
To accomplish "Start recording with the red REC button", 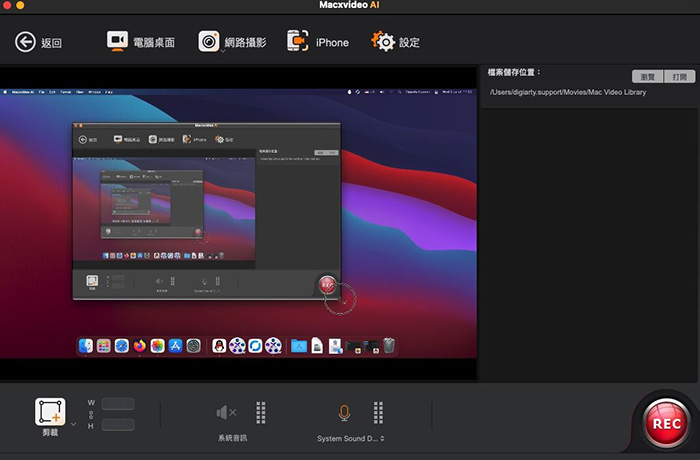I will [x=667, y=423].
